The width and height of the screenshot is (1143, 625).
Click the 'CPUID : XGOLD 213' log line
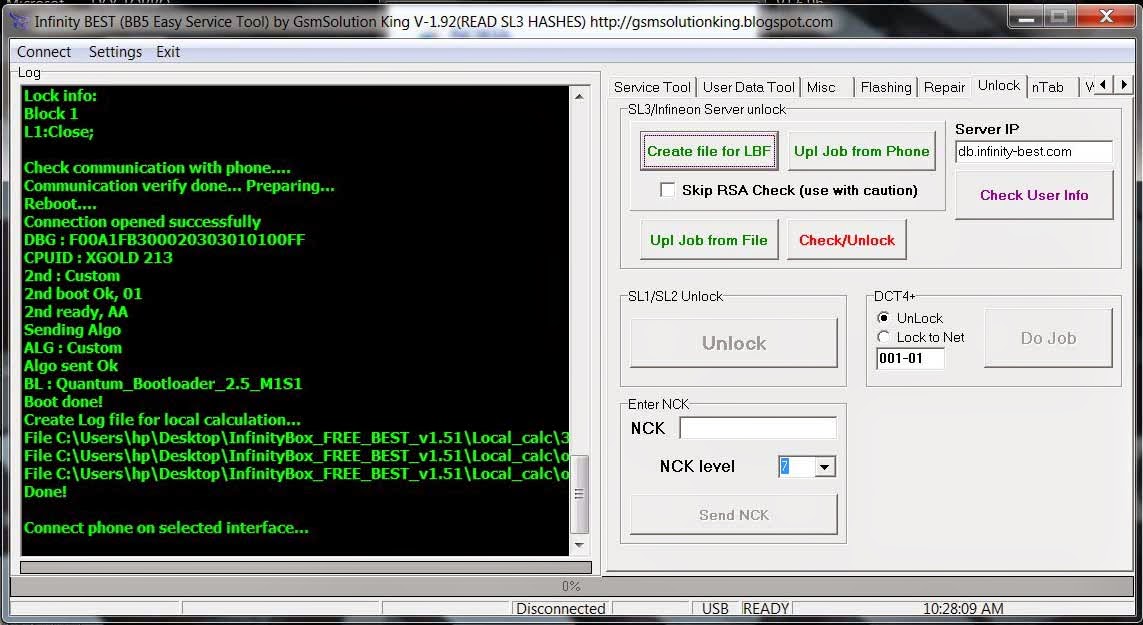pos(98,257)
